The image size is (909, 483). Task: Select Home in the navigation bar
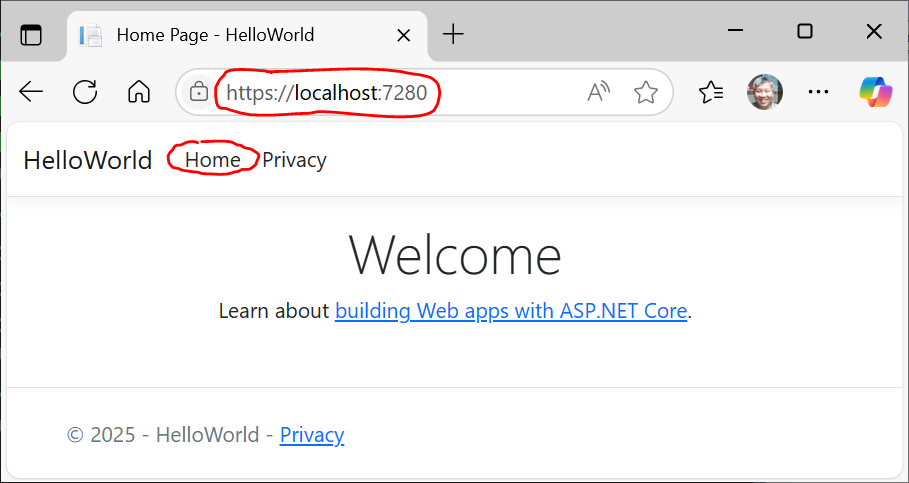212,160
